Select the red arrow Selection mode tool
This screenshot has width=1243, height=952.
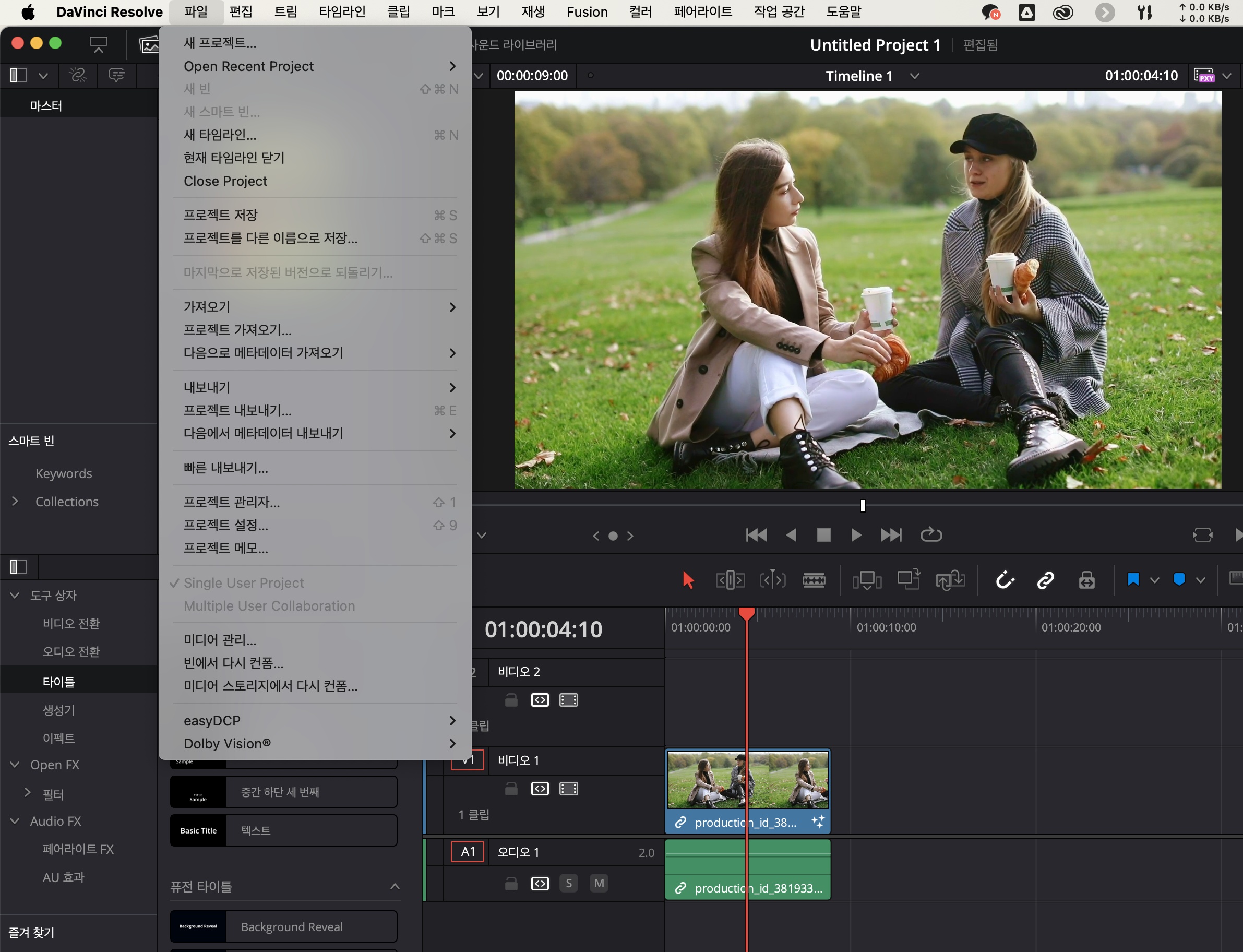coord(688,580)
